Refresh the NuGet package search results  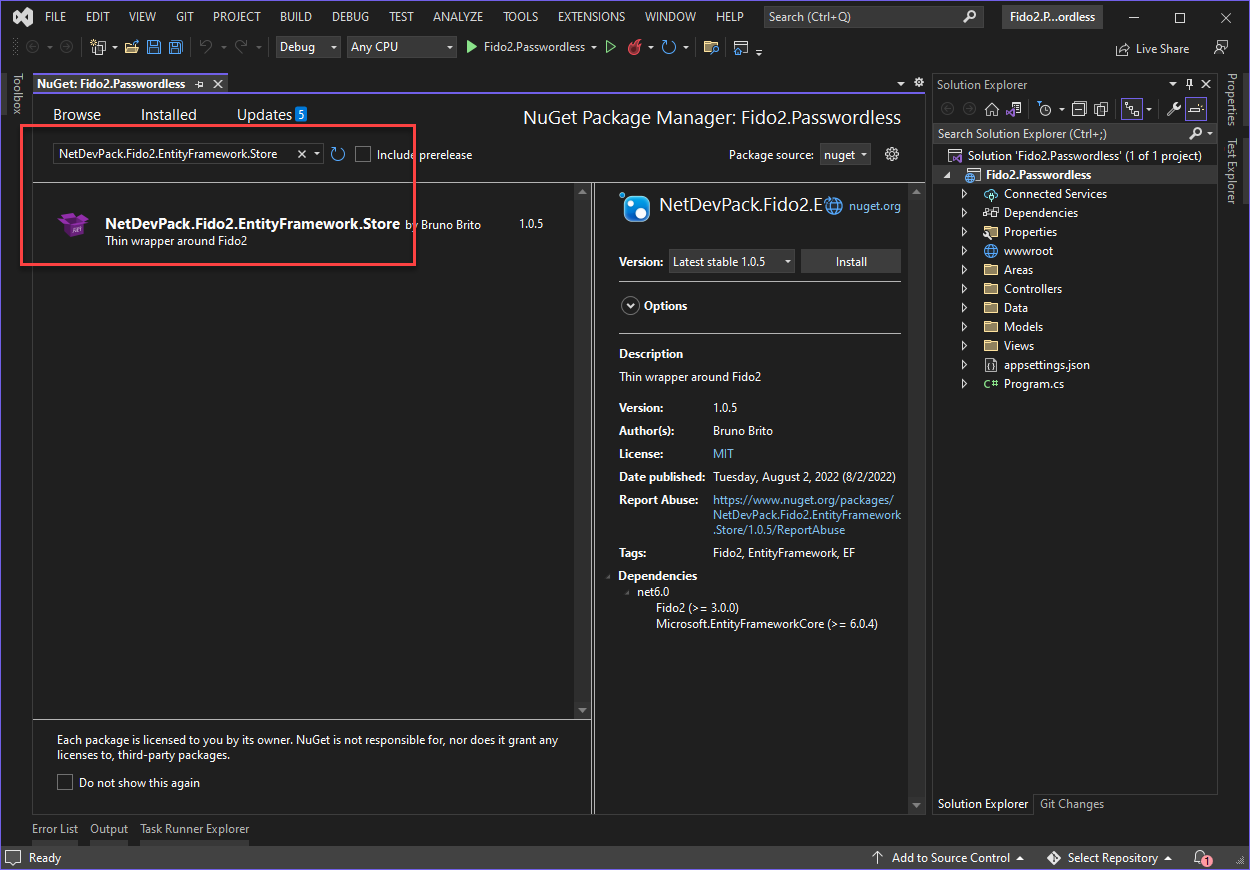pyautogui.click(x=338, y=154)
